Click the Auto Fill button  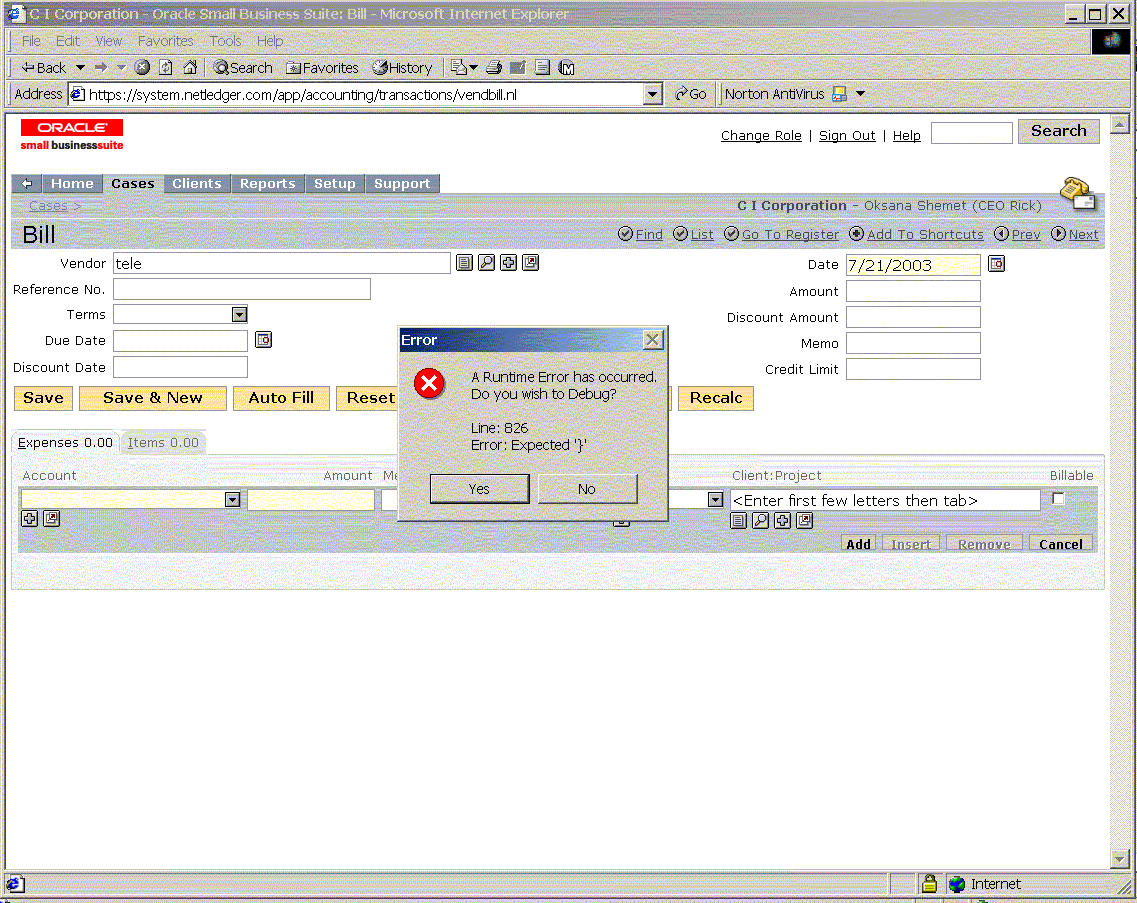281,398
